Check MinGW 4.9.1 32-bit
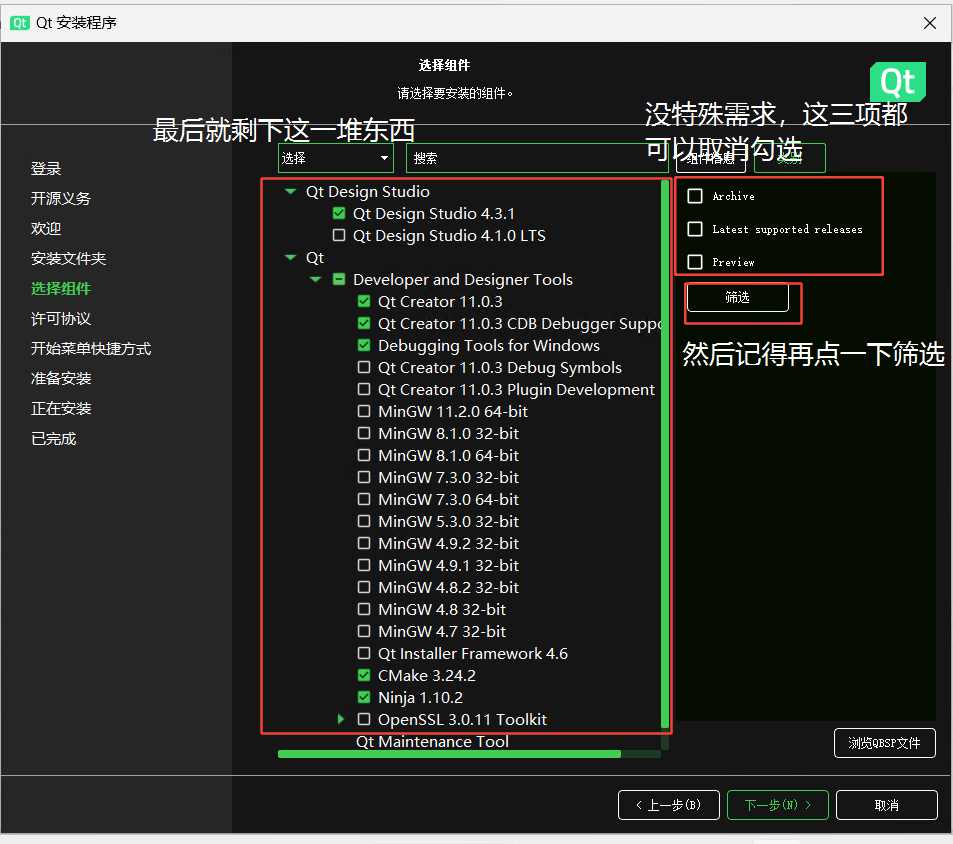Screen dimensions: 953x844 point(364,565)
